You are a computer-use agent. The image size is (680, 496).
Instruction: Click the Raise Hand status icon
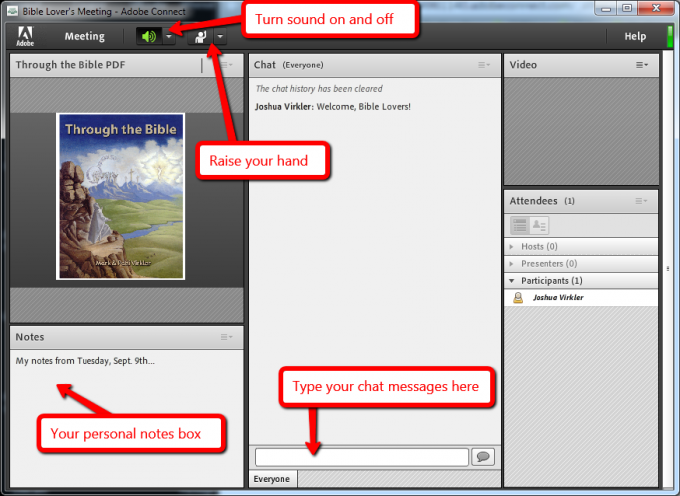pyautogui.click(x=200, y=37)
